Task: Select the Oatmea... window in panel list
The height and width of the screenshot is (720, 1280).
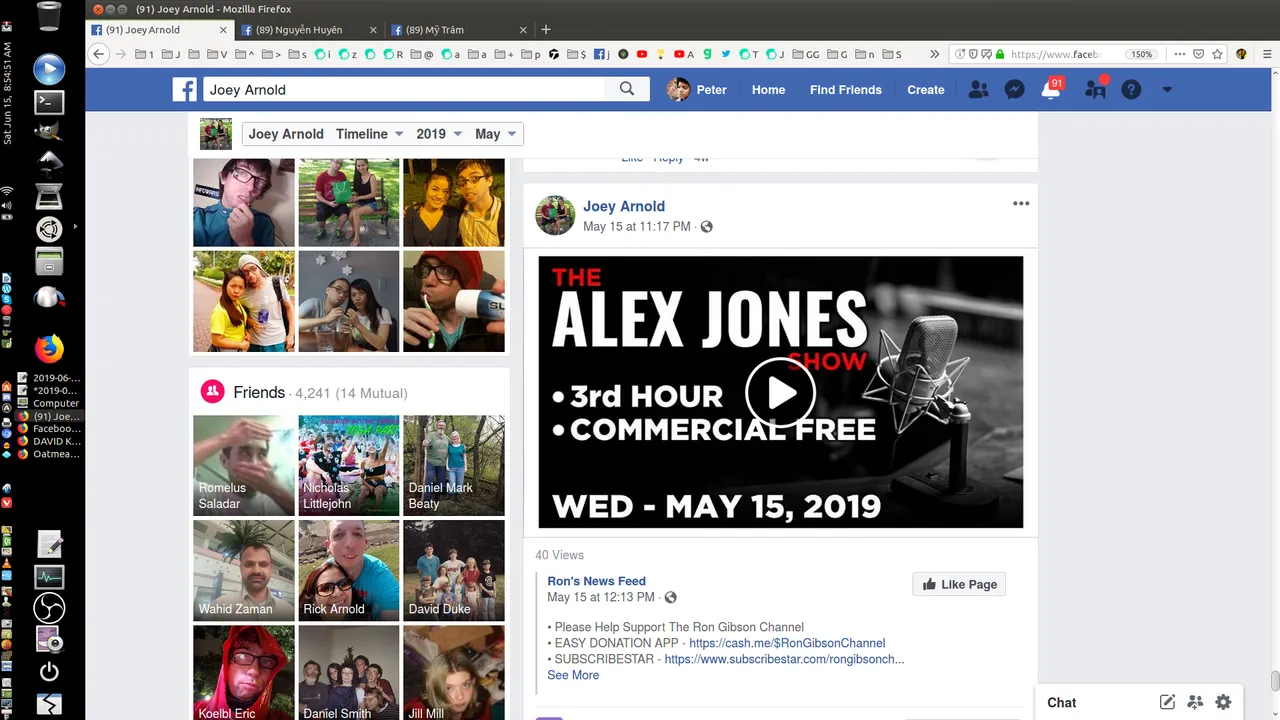Action: tap(49, 454)
